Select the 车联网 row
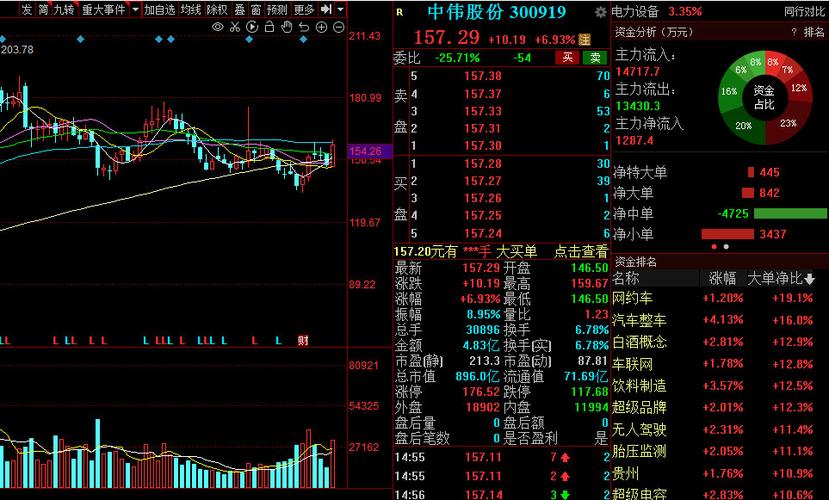Viewport: 829px width, 500px height. point(720,364)
